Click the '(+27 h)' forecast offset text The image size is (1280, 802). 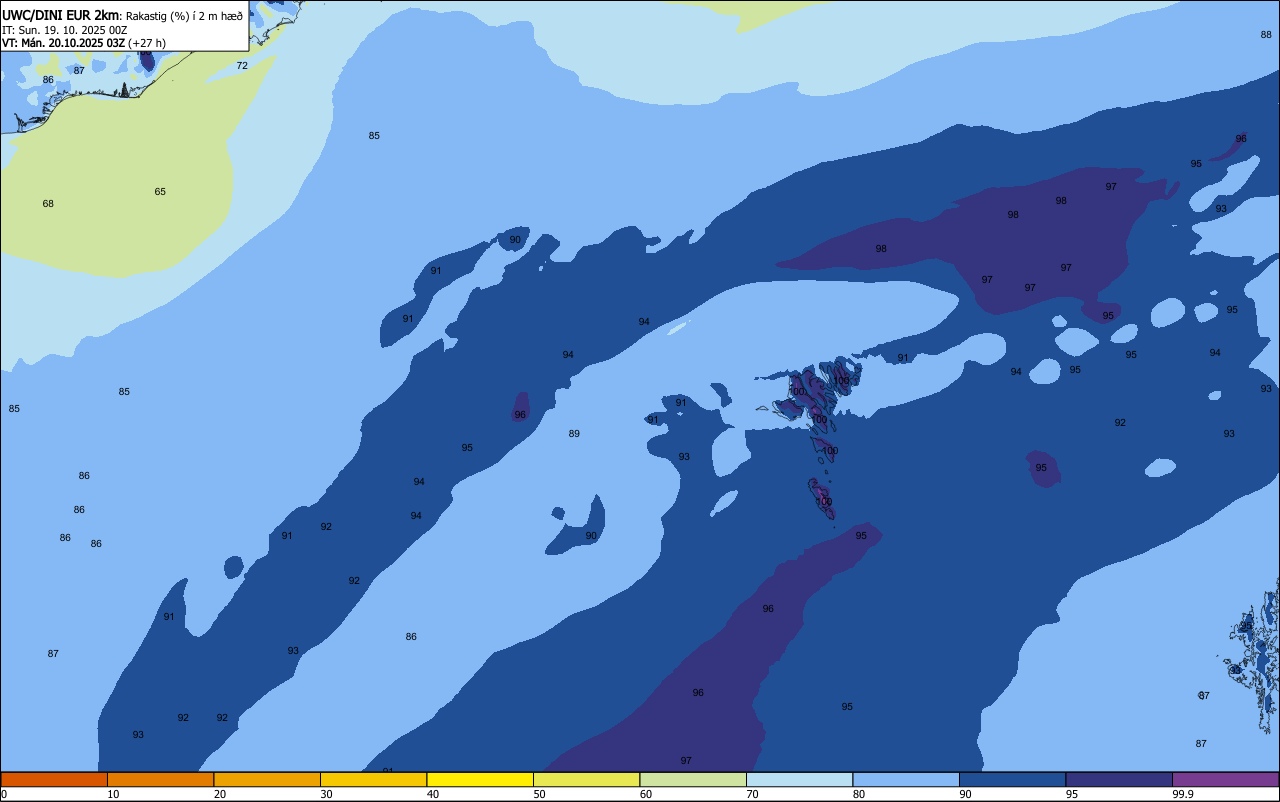[147, 43]
